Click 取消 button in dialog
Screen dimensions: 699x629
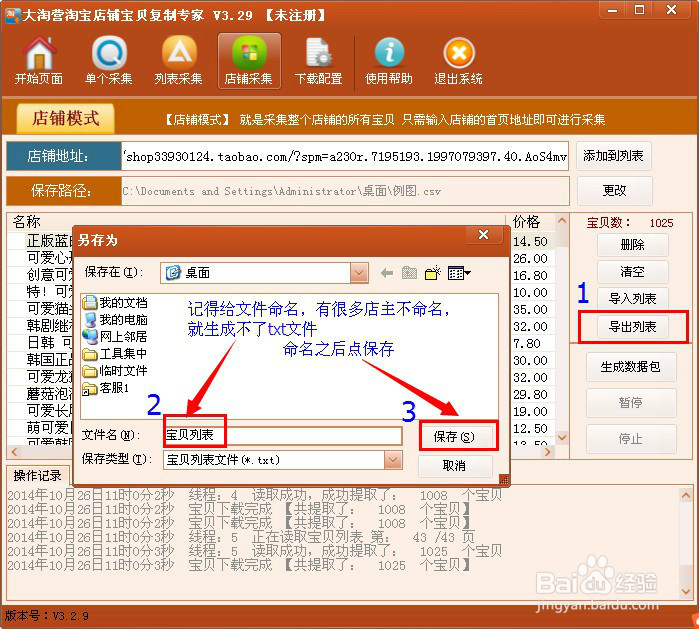(x=455, y=466)
